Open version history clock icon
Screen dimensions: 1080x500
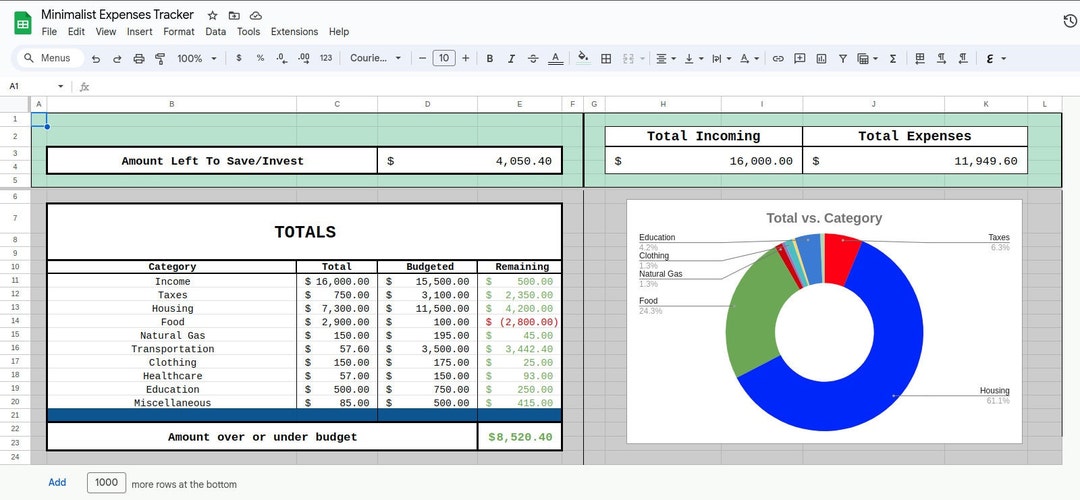coord(1070,21)
